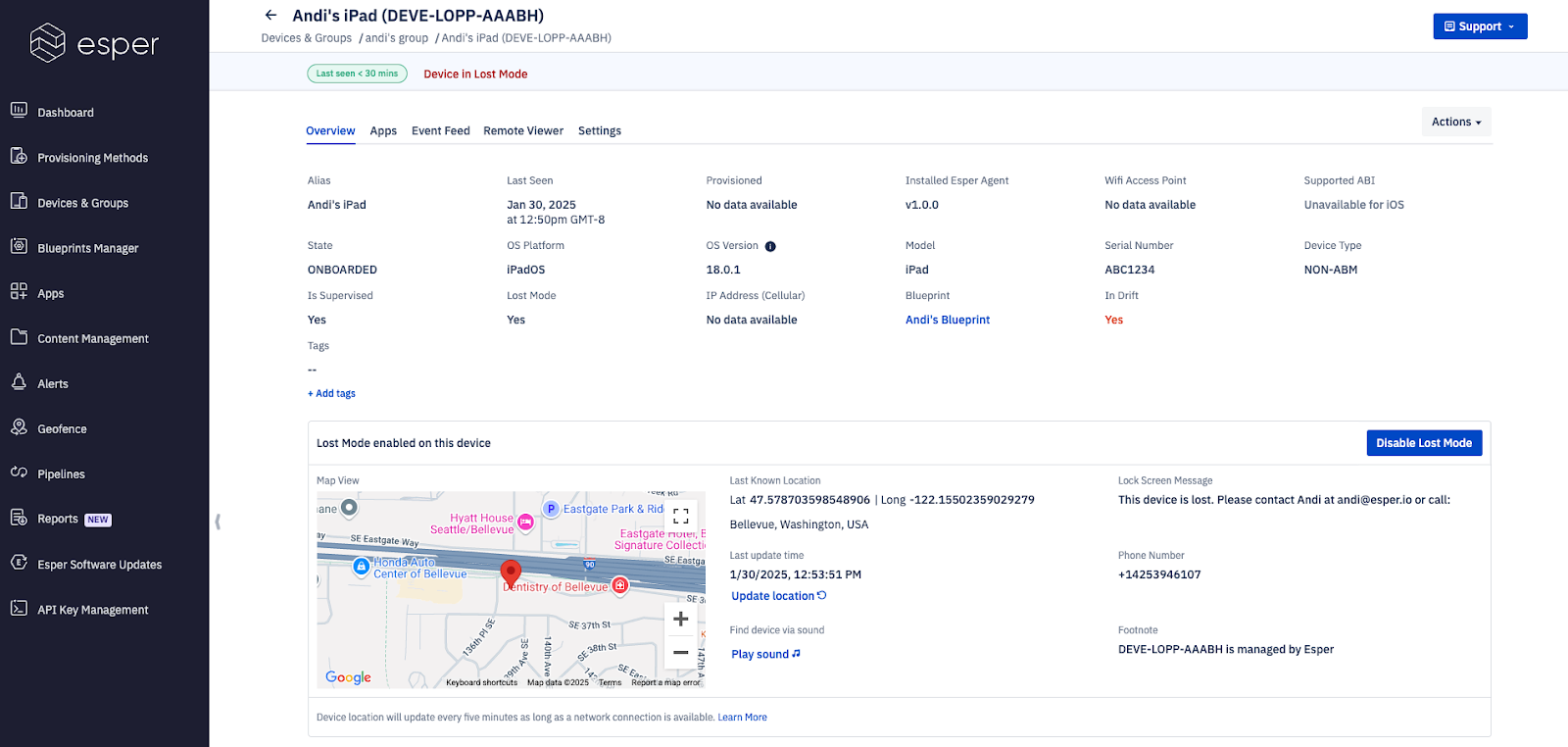Click Geofence sidebar icon
The width and height of the screenshot is (1568, 747).
click(x=19, y=426)
